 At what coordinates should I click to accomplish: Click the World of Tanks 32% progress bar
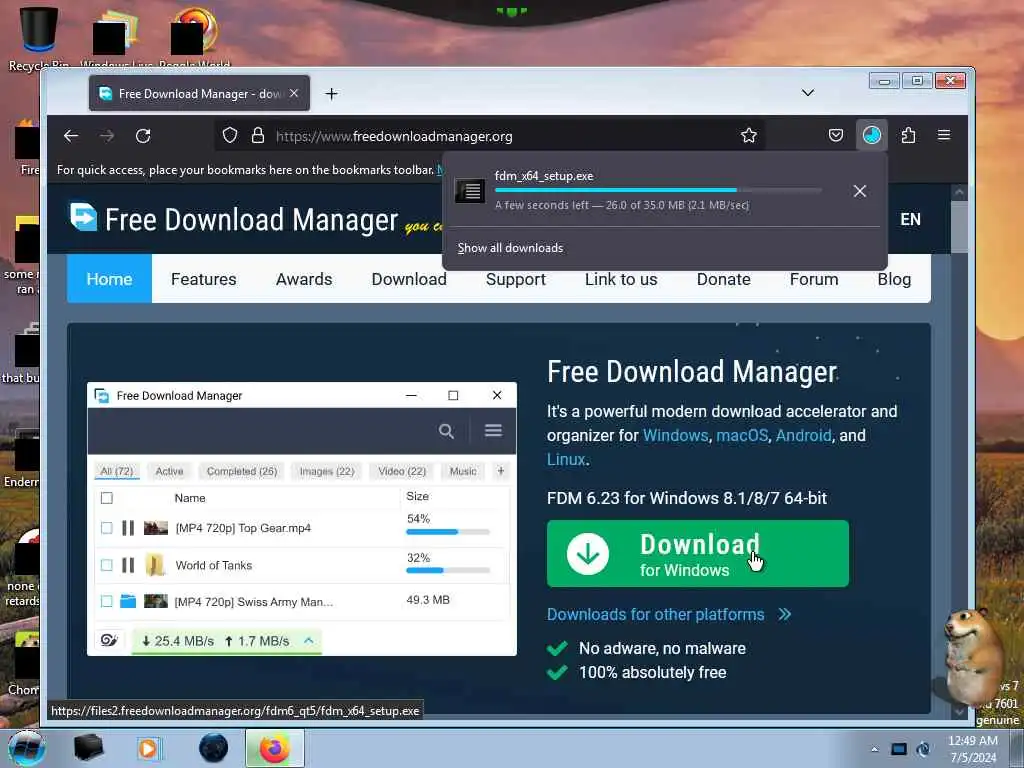click(447, 570)
